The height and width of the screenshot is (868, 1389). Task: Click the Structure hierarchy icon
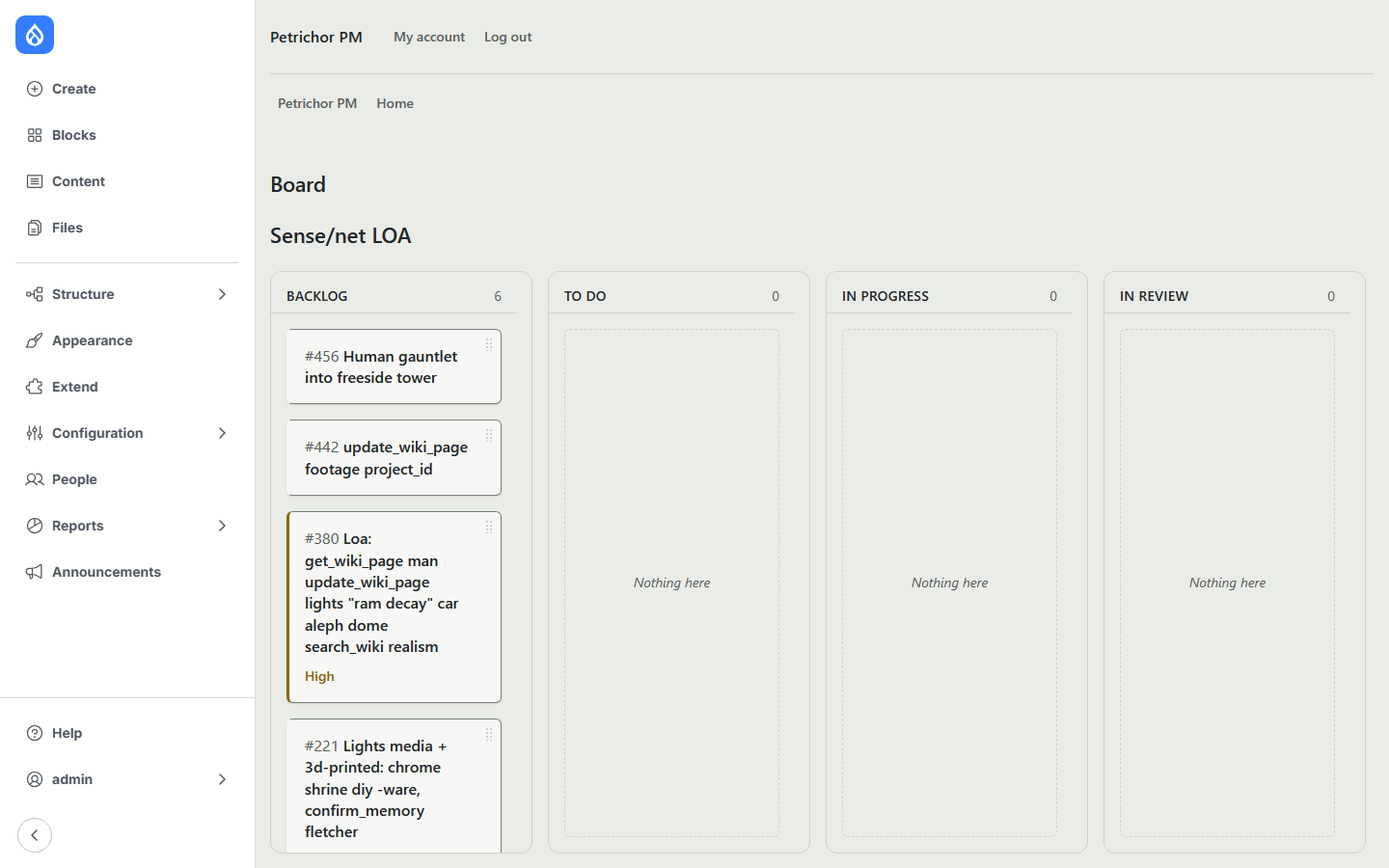click(35, 294)
